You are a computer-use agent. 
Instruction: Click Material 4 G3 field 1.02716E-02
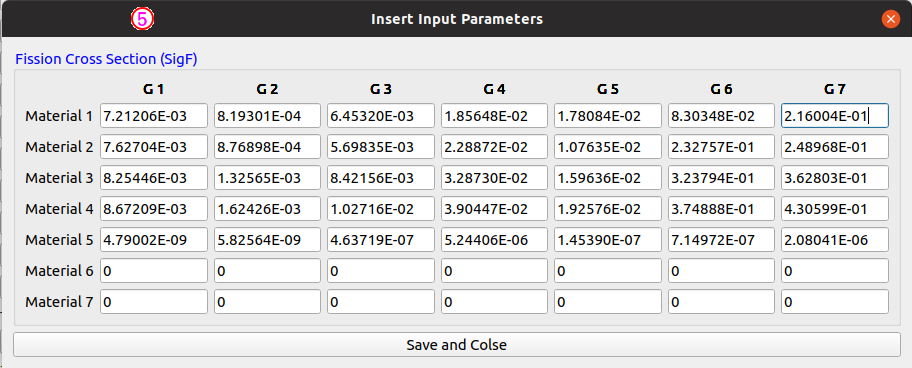[381, 209]
